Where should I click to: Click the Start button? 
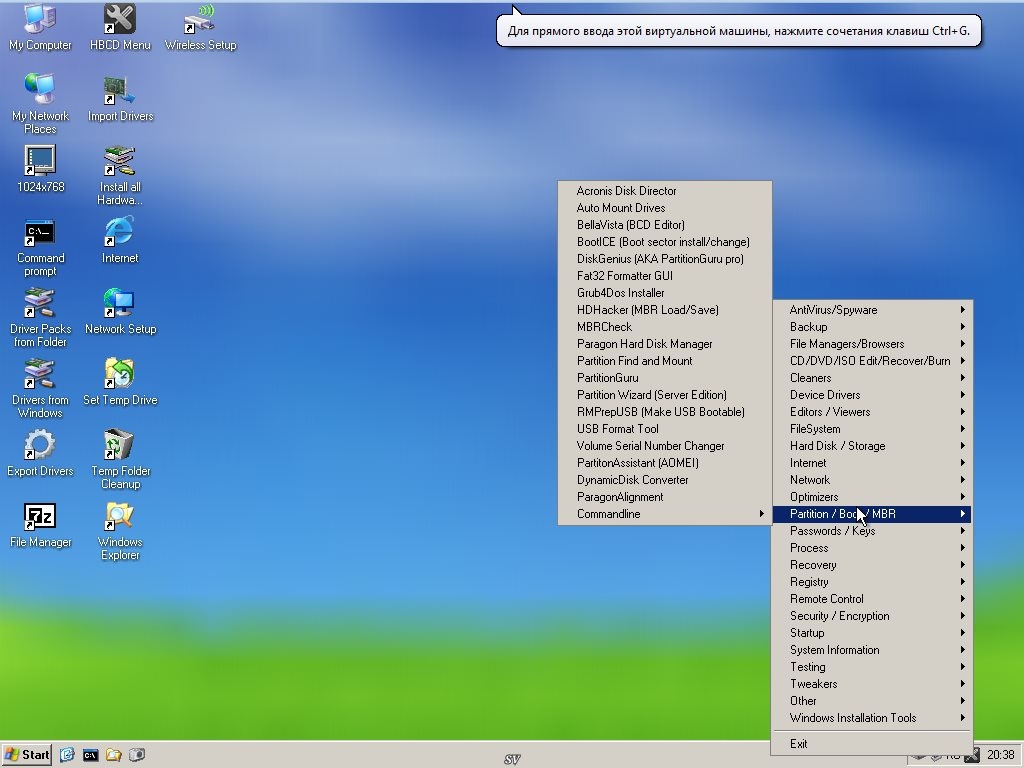point(27,755)
